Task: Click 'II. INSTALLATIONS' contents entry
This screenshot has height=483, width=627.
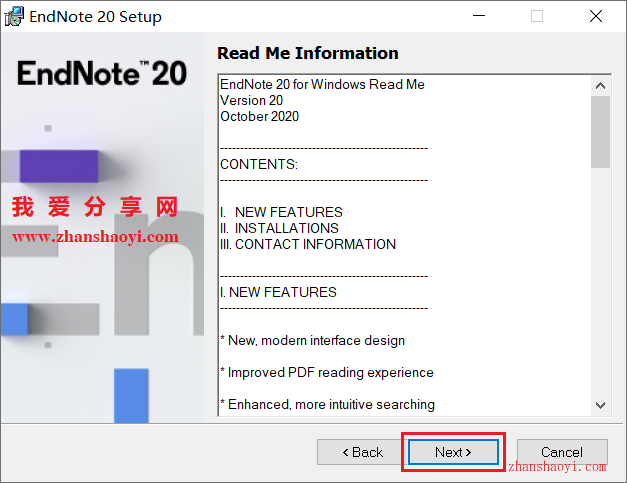Action: click(x=279, y=228)
